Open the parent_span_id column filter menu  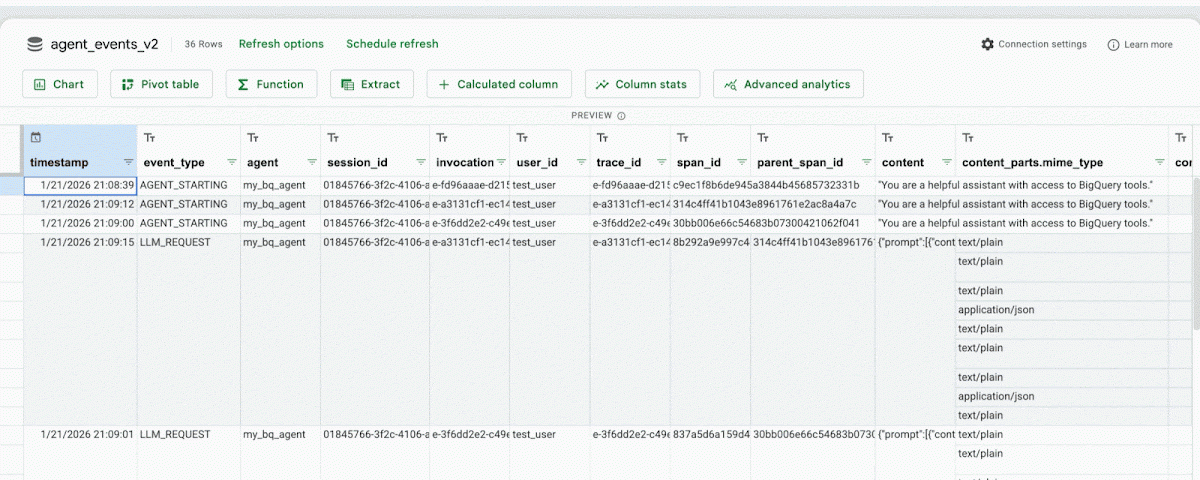(867, 162)
